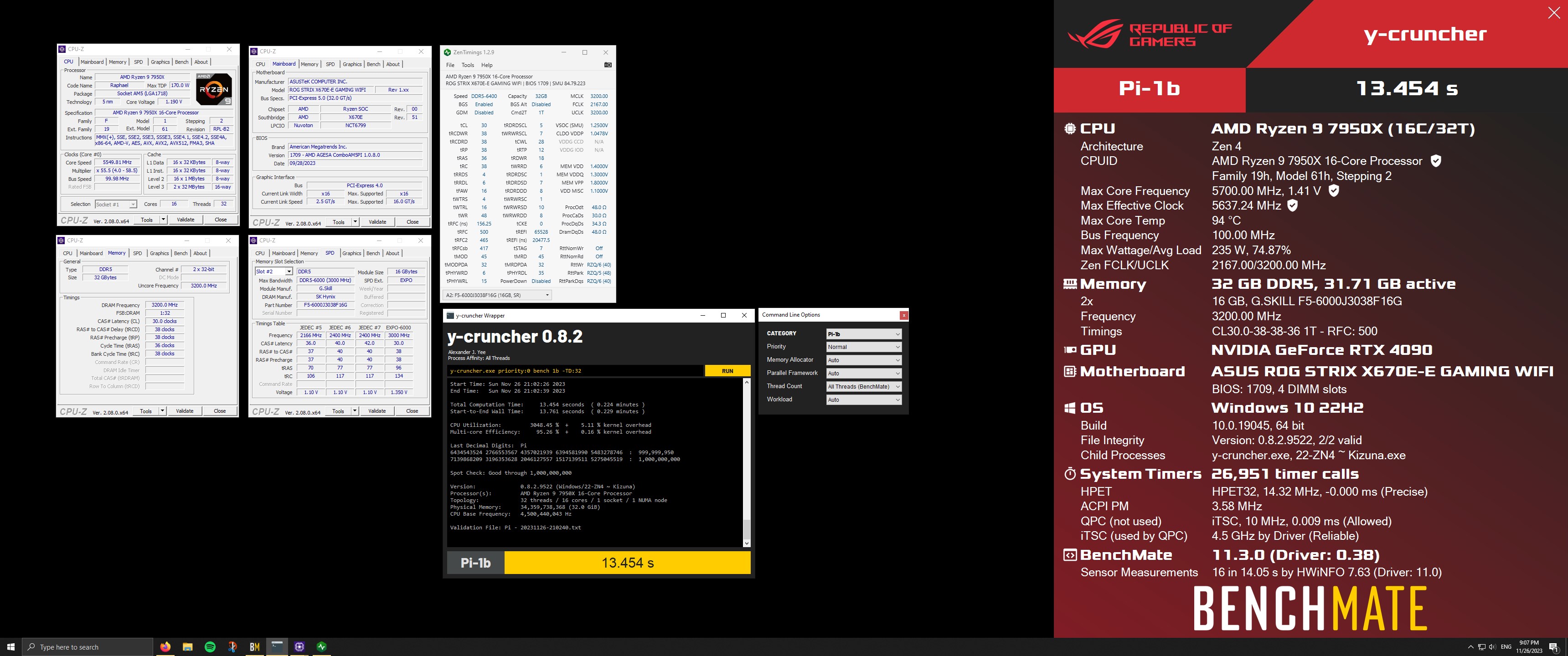Open the Help menu in ZenTimings
Screen dimensions: 1568x656
[487, 65]
